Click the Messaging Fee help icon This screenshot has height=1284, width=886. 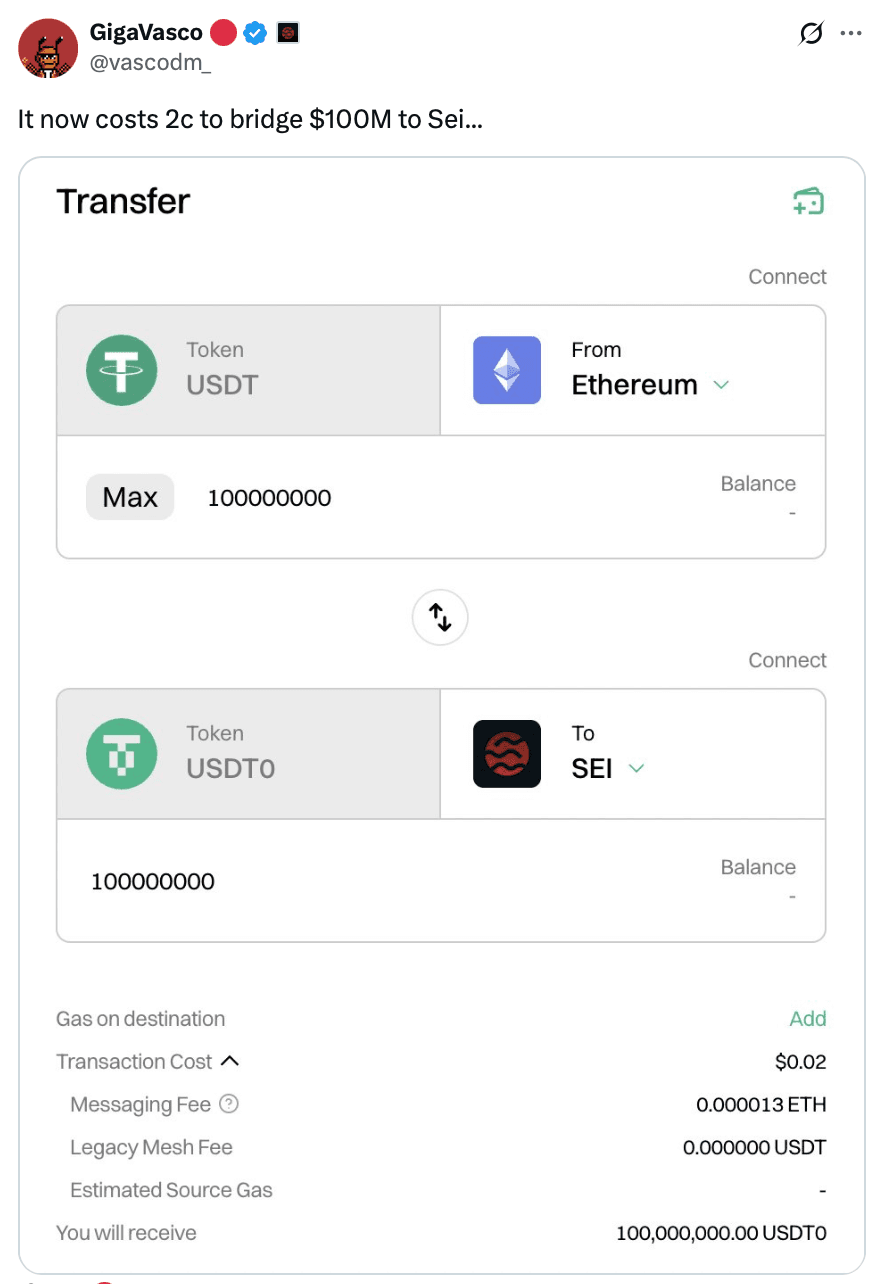(229, 1104)
